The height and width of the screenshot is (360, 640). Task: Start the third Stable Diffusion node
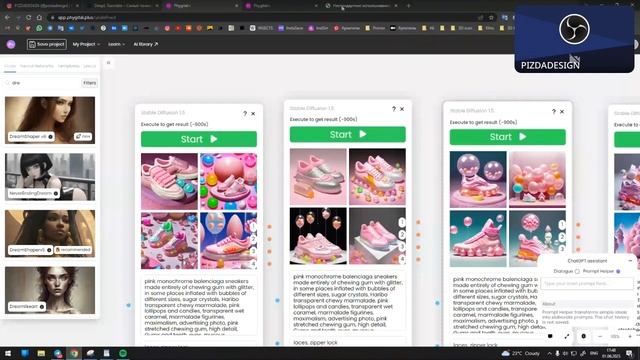508,137
